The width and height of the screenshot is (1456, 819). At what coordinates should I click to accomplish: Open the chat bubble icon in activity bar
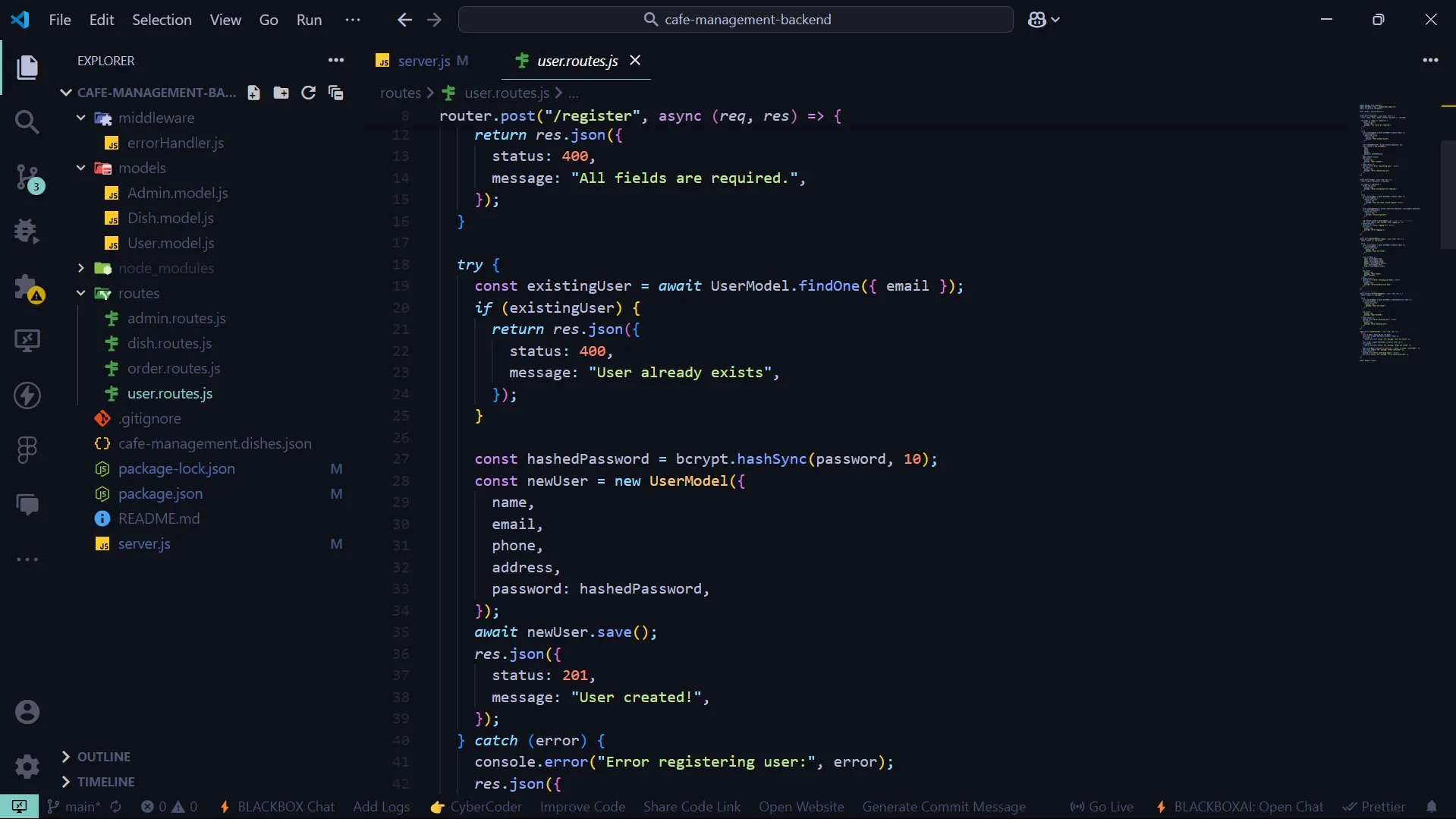pyautogui.click(x=27, y=505)
